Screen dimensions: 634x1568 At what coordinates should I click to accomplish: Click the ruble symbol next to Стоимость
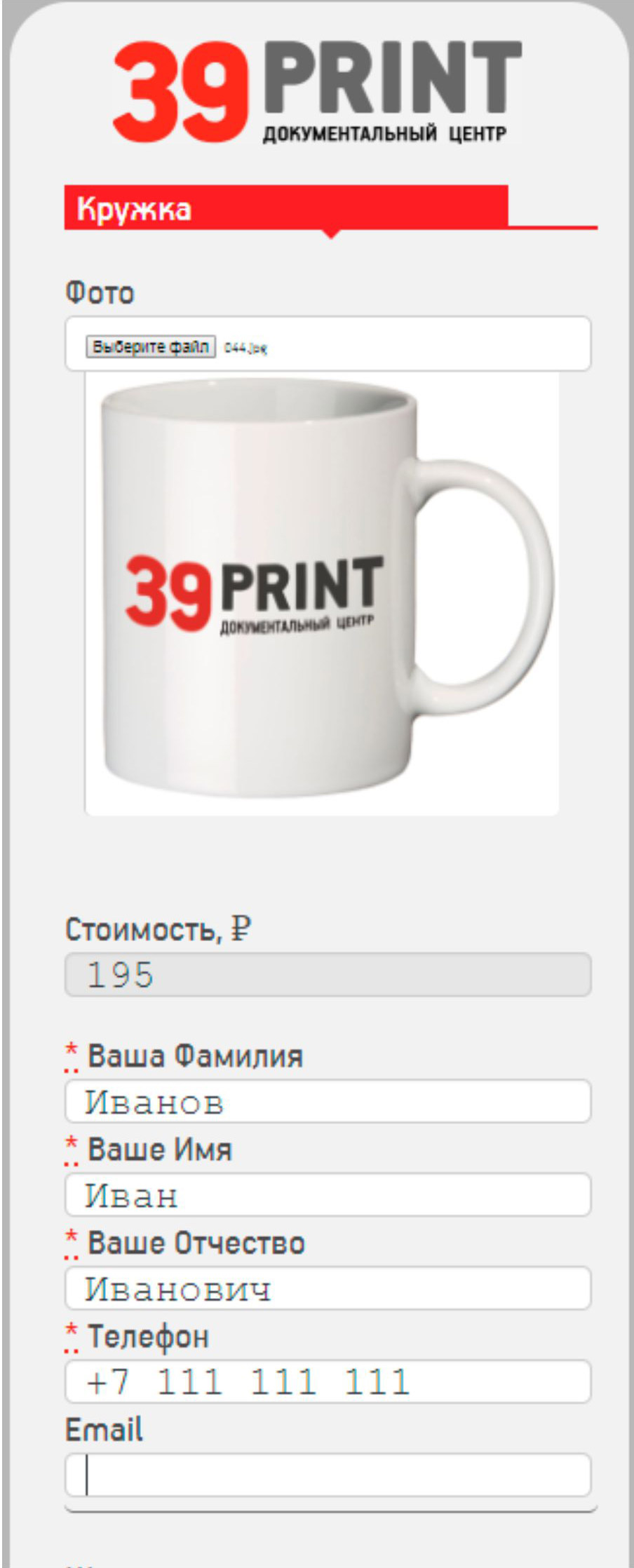click(241, 929)
